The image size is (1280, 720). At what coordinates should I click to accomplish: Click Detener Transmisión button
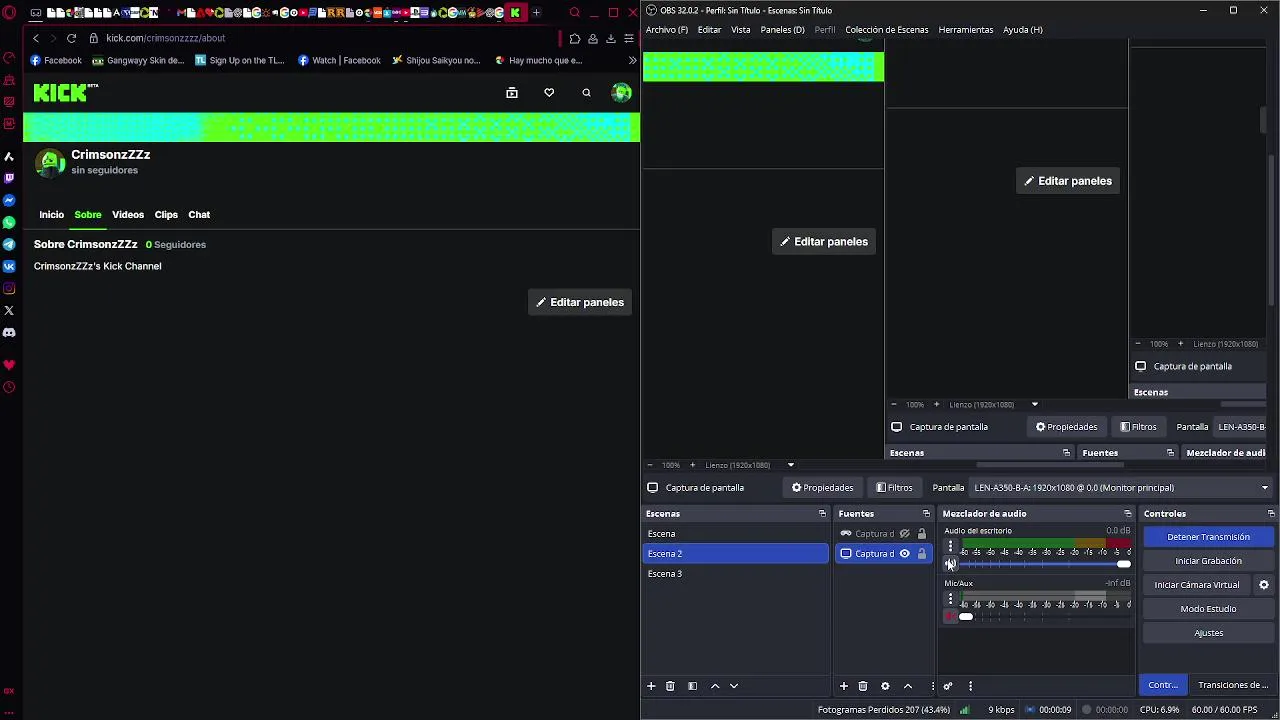1208,537
